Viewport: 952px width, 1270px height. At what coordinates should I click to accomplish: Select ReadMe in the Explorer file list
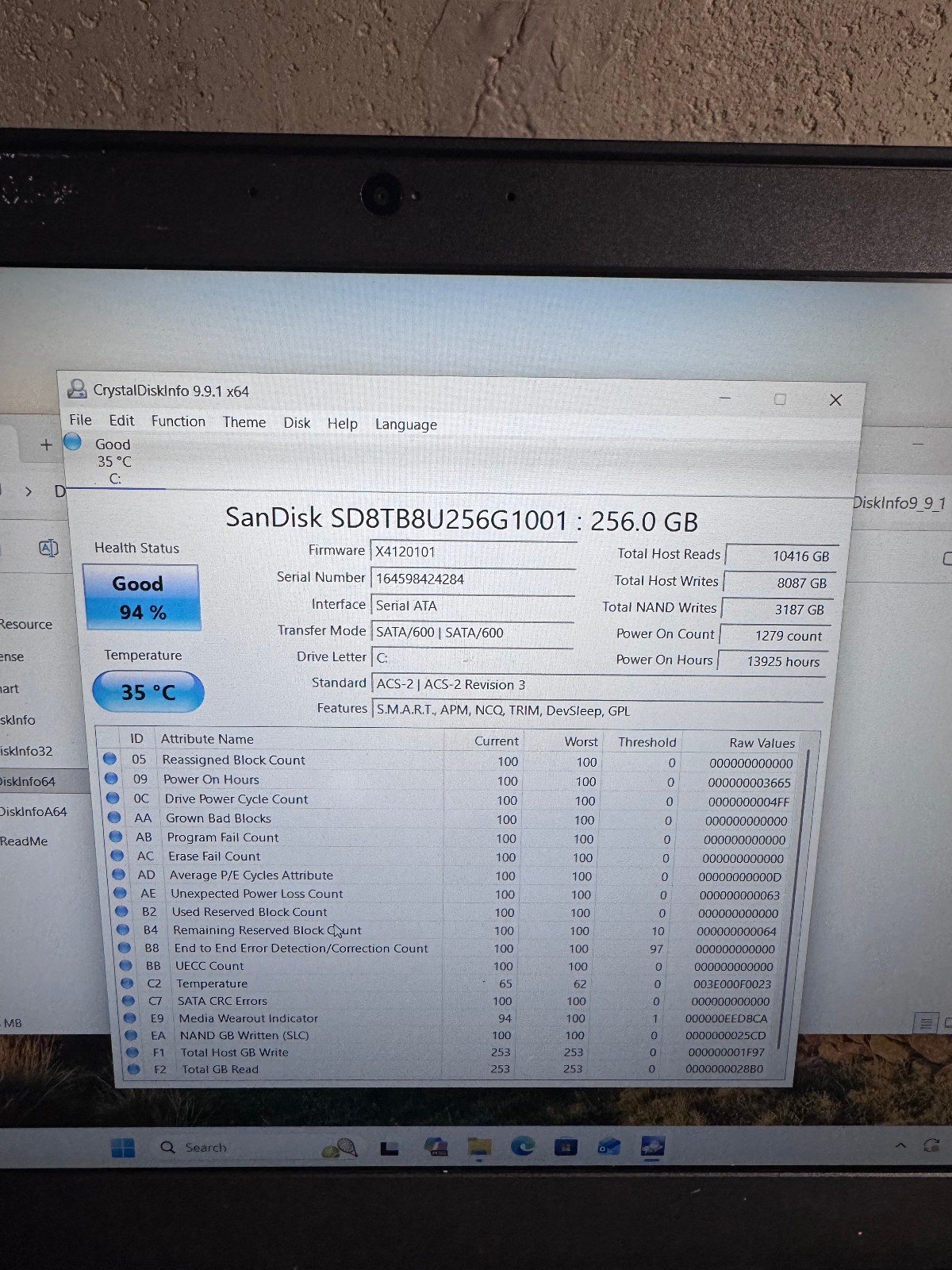click(24, 841)
